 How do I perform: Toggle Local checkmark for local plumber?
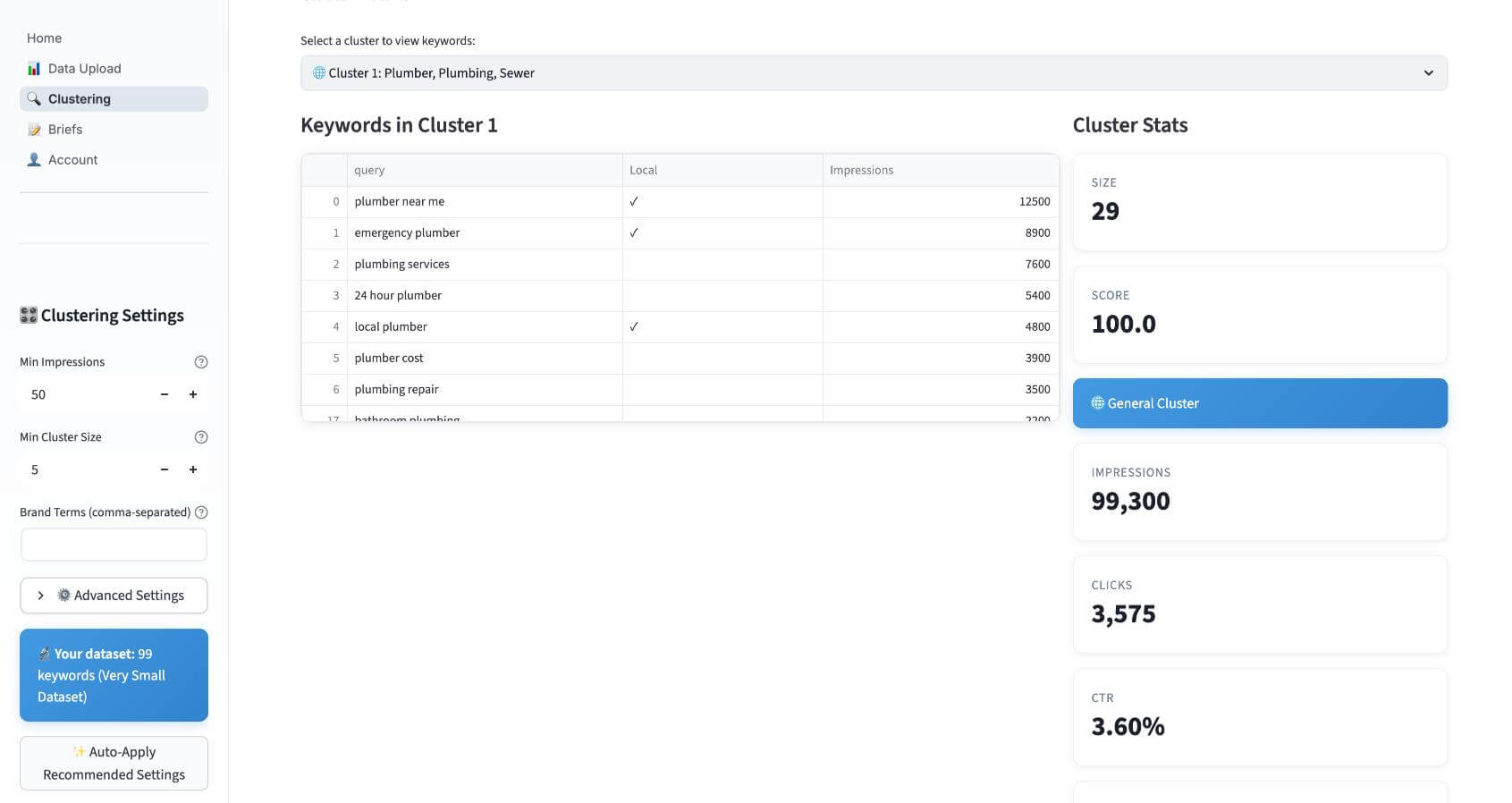634,327
